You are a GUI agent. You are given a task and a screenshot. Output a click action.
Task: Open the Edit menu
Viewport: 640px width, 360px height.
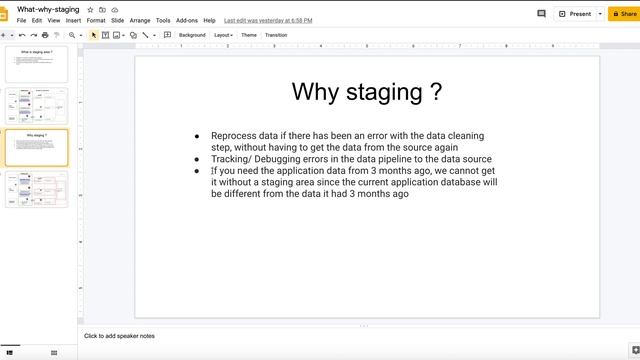tap(37, 20)
